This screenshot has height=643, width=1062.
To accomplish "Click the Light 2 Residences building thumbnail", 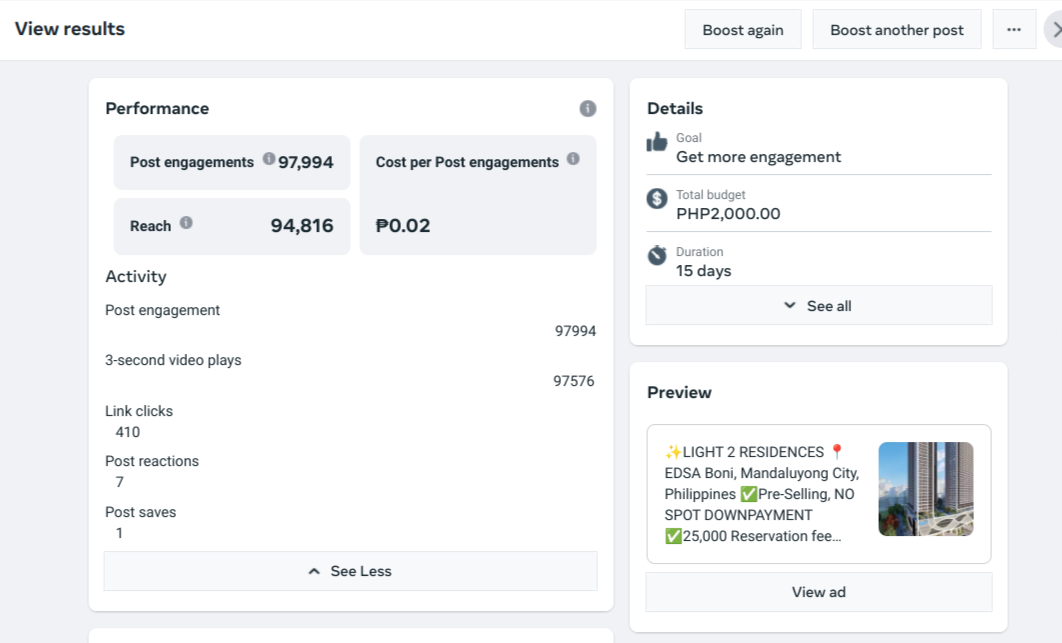I will click(x=925, y=489).
